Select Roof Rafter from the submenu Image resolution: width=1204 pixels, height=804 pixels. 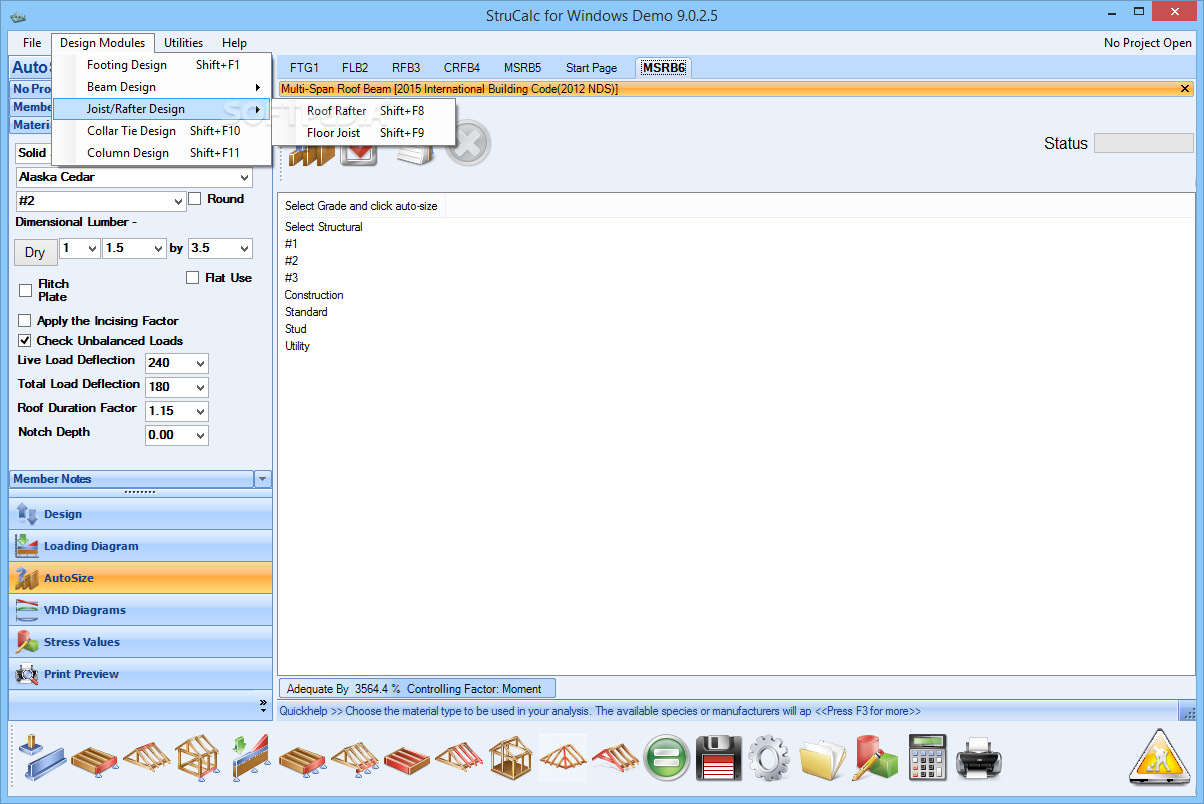365,111
